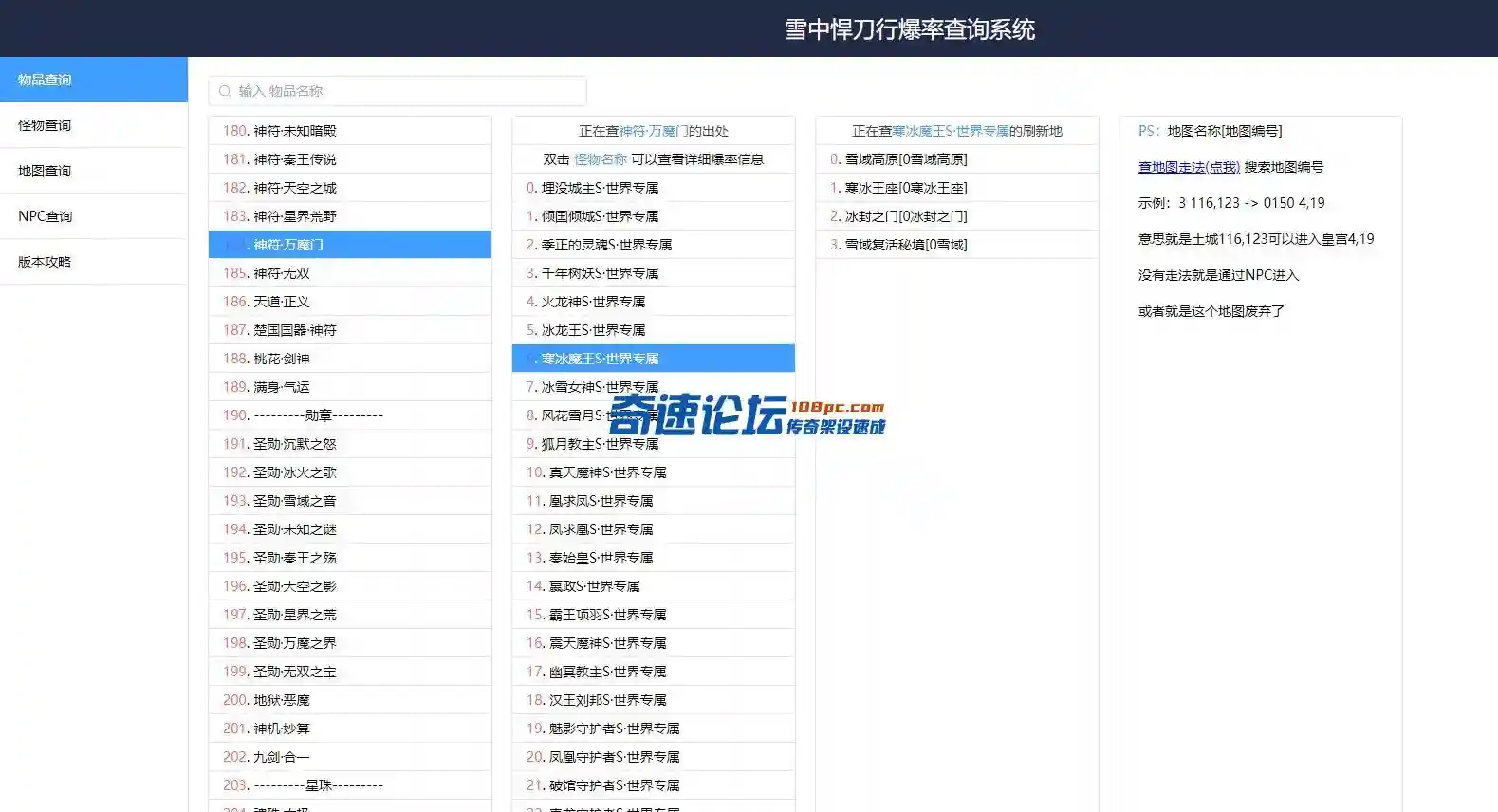Select item 185. 神符·无双
1498x812 pixels.
[350, 273]
